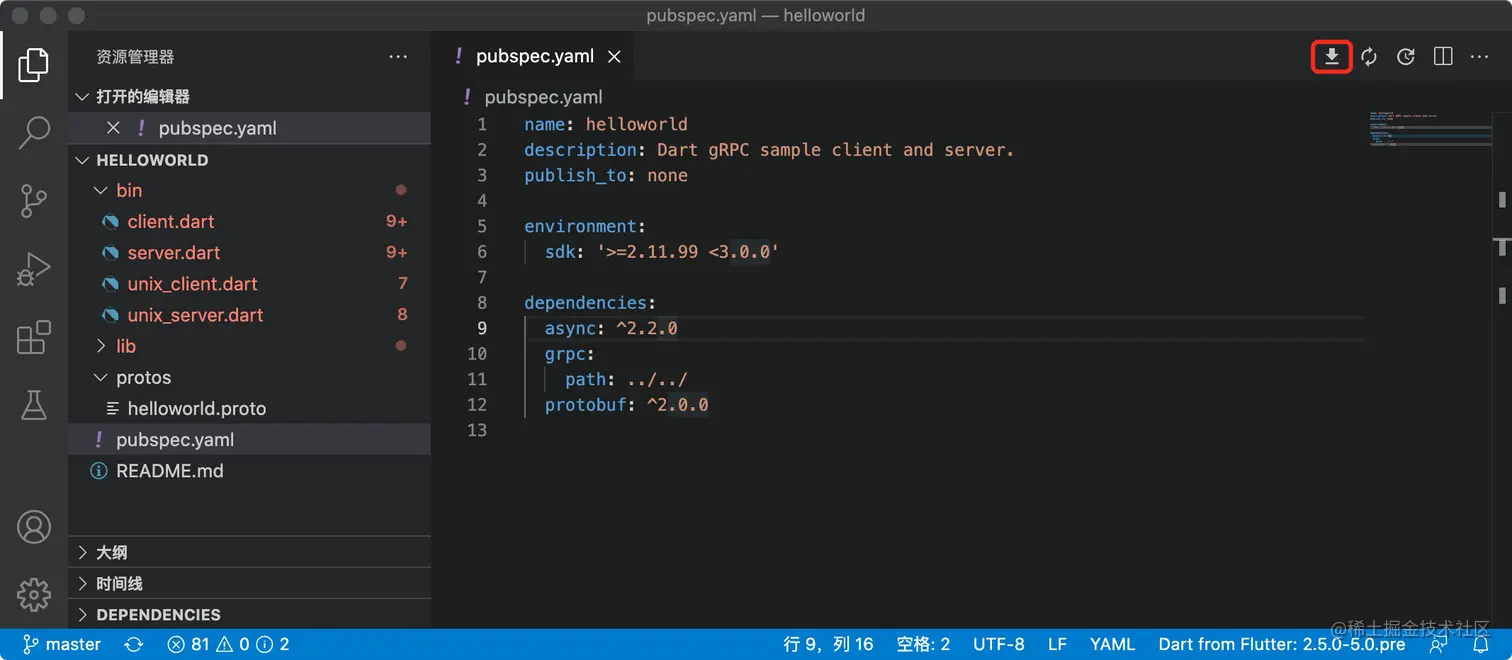Open client.dart in the file tree
This screenshot has height=660, width=1512.
click(250, 221)
